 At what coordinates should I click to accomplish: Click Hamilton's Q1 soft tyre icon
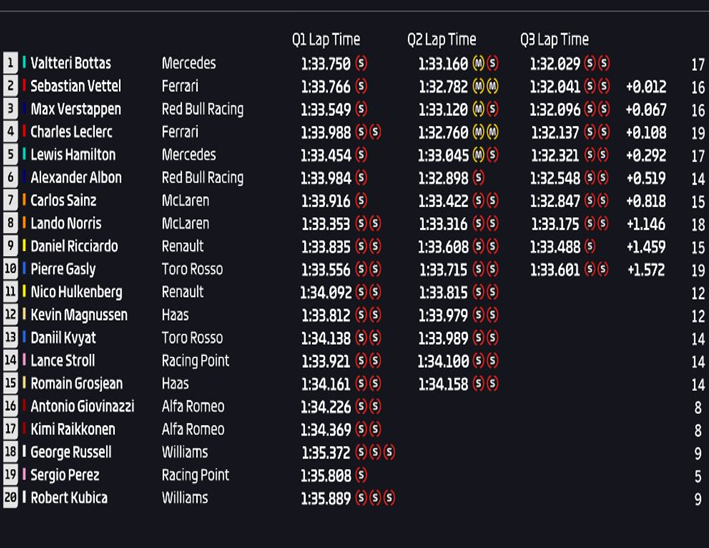[361, 155]
